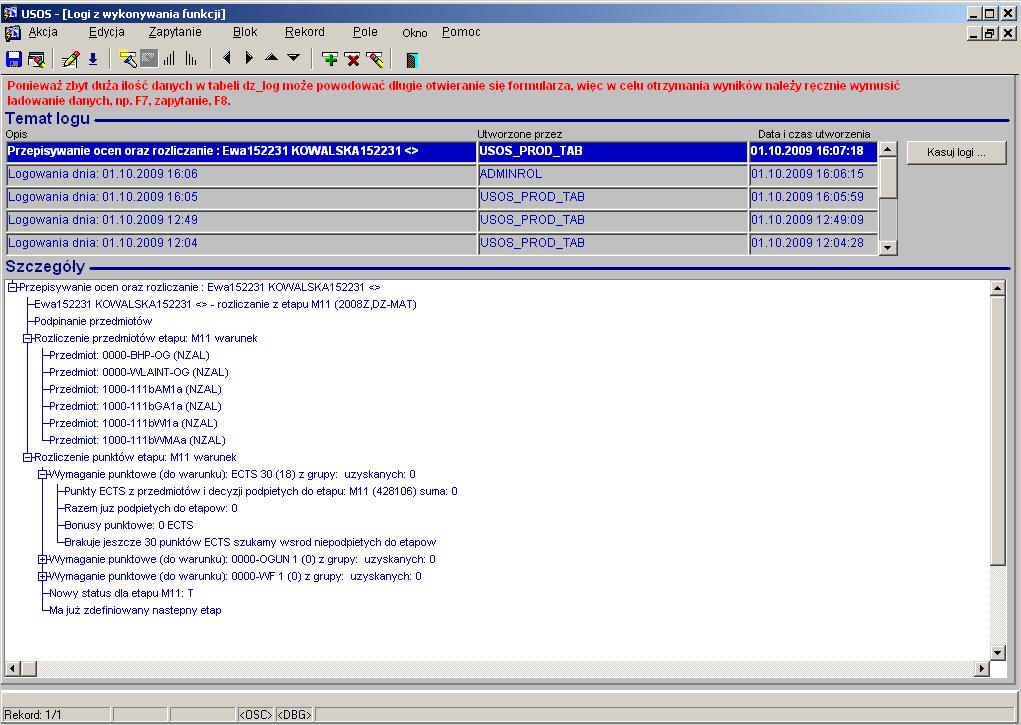Viewport: 1021px width, 725px height.
Task: Select tree item Podpinanie przedmiotów
Action: pyautogui.click(x=93, y=321)
